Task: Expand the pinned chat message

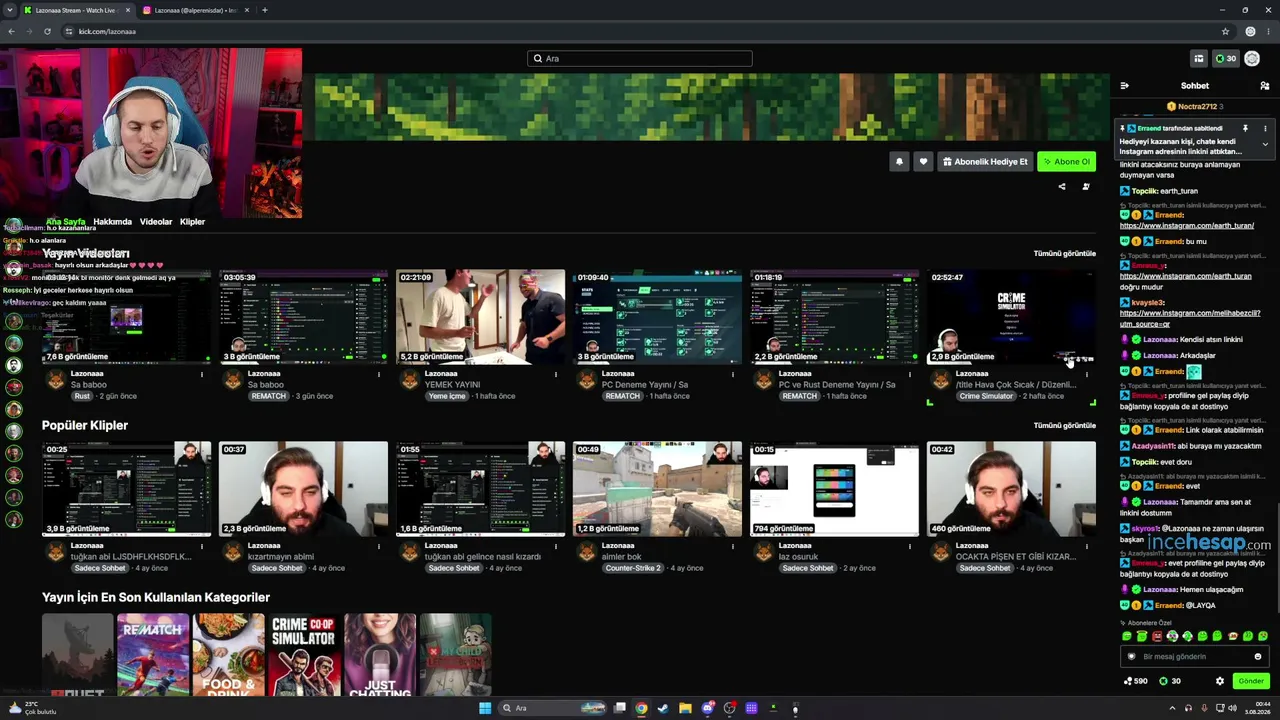Action: 1265,144
